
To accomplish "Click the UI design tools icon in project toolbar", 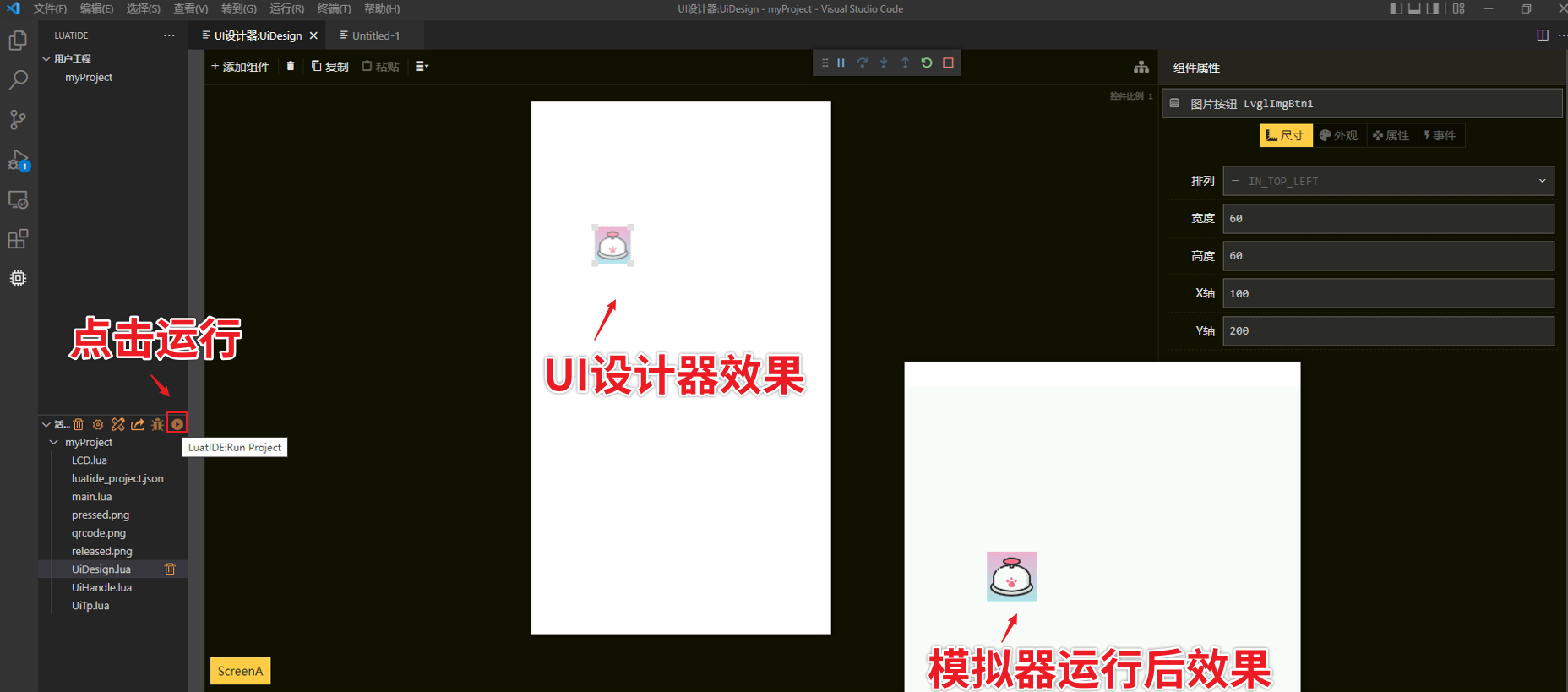I will (118, 424).
